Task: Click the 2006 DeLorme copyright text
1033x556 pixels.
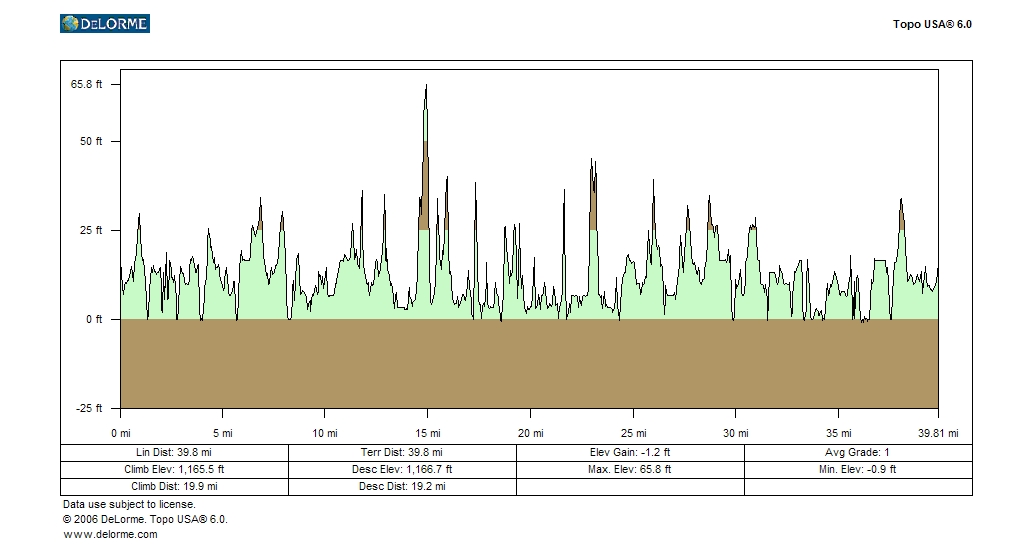Action: tap(145, 519)
